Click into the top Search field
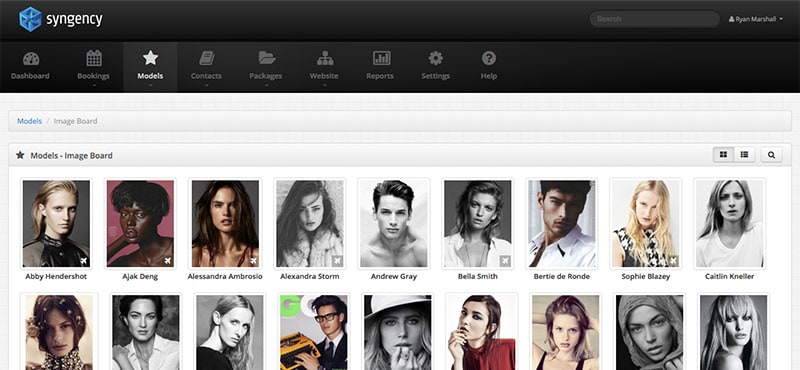The height and width of the screenshot is (370, 800). click(x=655, y=19)
